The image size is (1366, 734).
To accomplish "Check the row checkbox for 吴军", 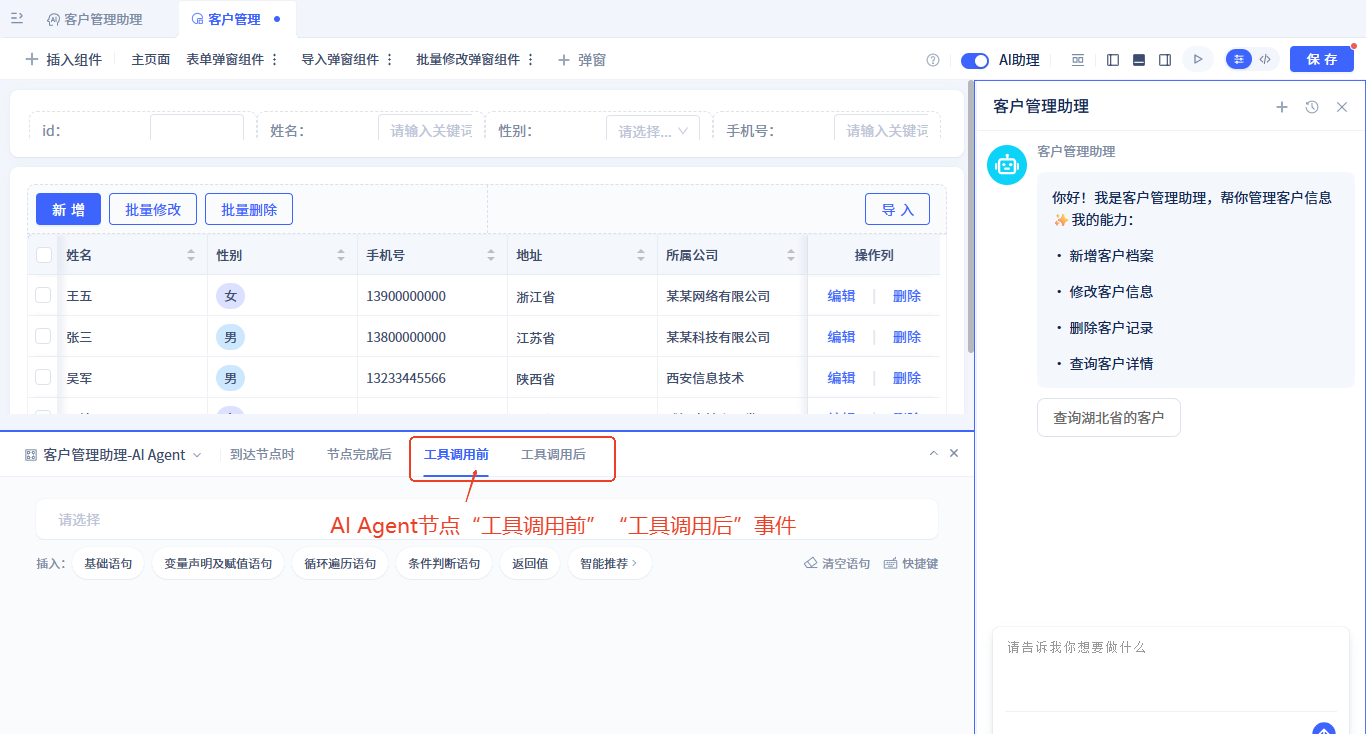I will click(43, 377).
